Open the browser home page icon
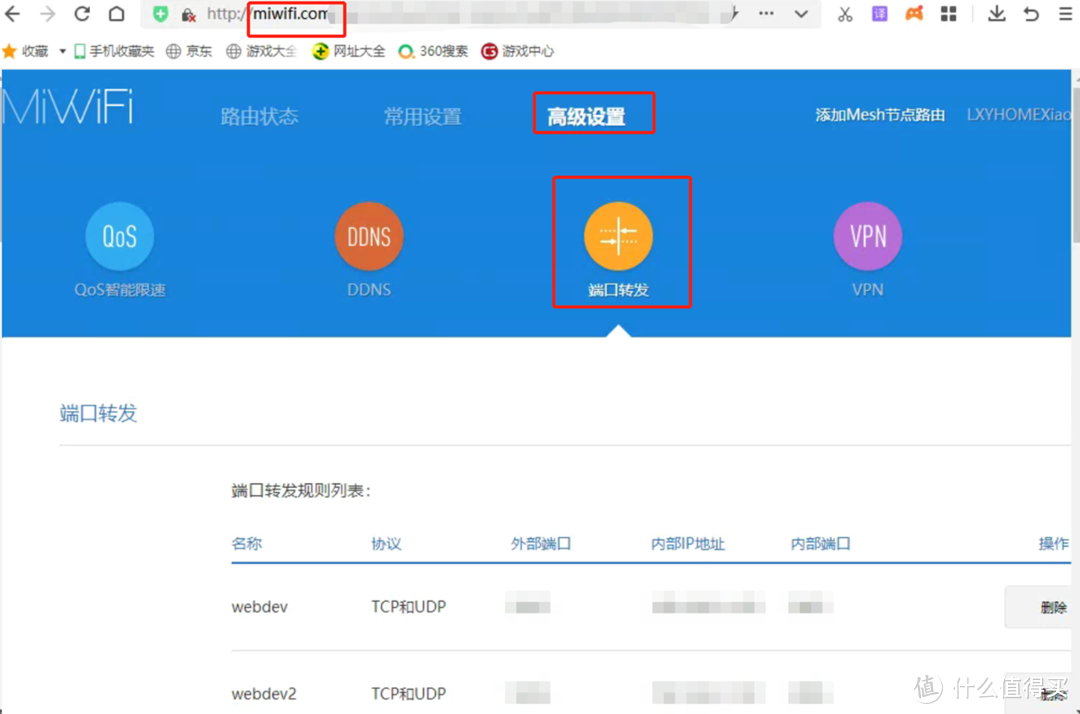 [x=116, y=14]
